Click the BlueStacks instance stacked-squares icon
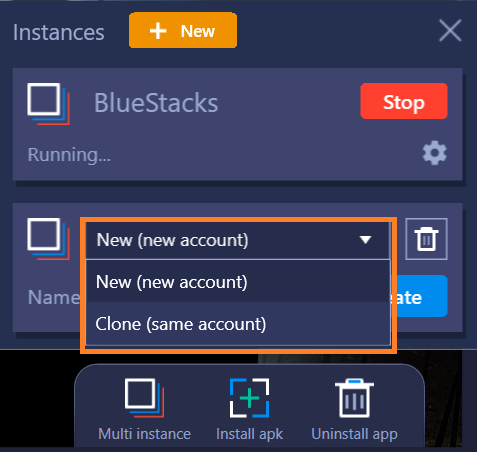477x452 pixels. click(48, 104)
